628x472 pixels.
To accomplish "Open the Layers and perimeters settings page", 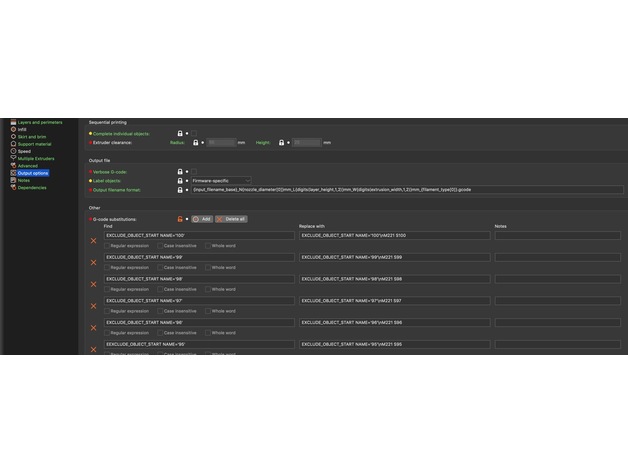I will point(40,122).
